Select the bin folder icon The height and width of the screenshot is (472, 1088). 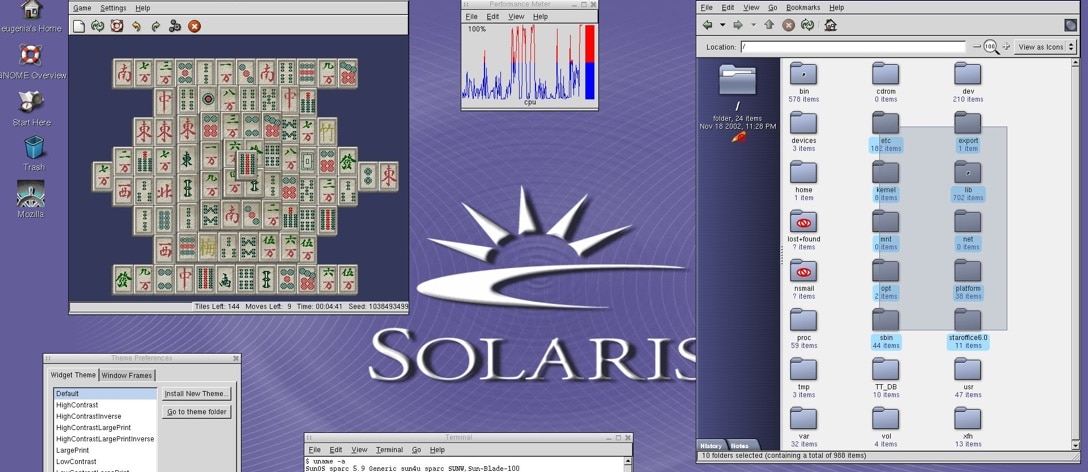(804, 74)
